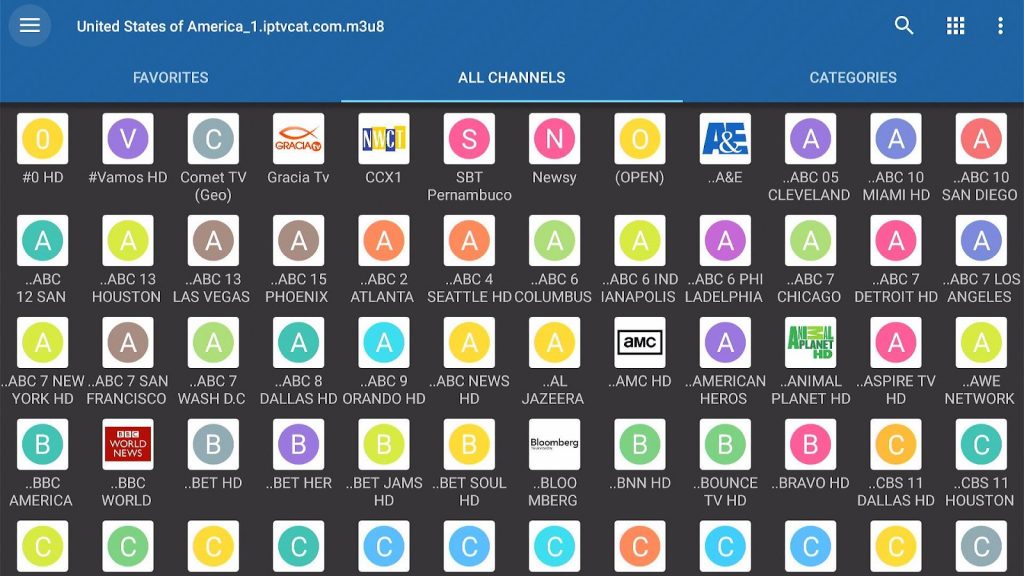
Task: Switch to the Favorites tab
Action: pos(170,78)
